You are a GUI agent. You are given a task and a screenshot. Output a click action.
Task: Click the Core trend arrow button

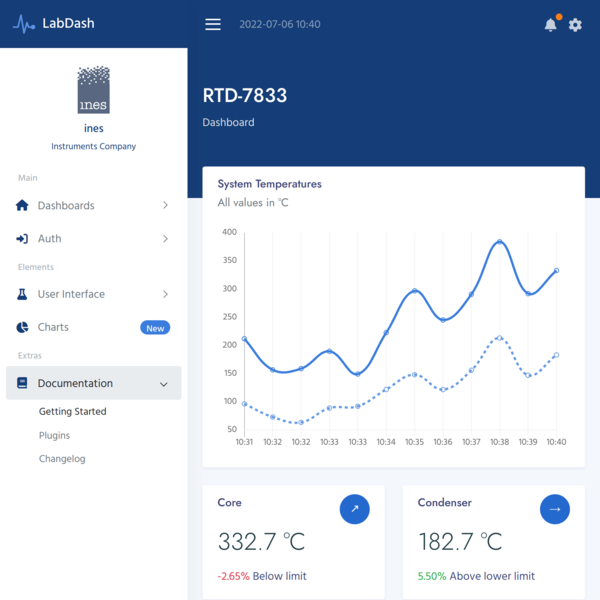[355, 509]
